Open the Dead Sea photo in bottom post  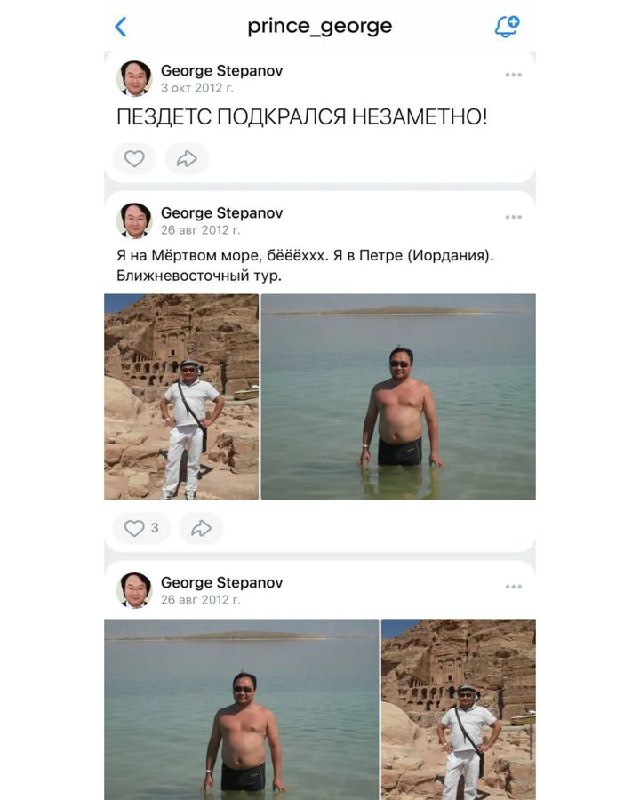pos(242,710)
